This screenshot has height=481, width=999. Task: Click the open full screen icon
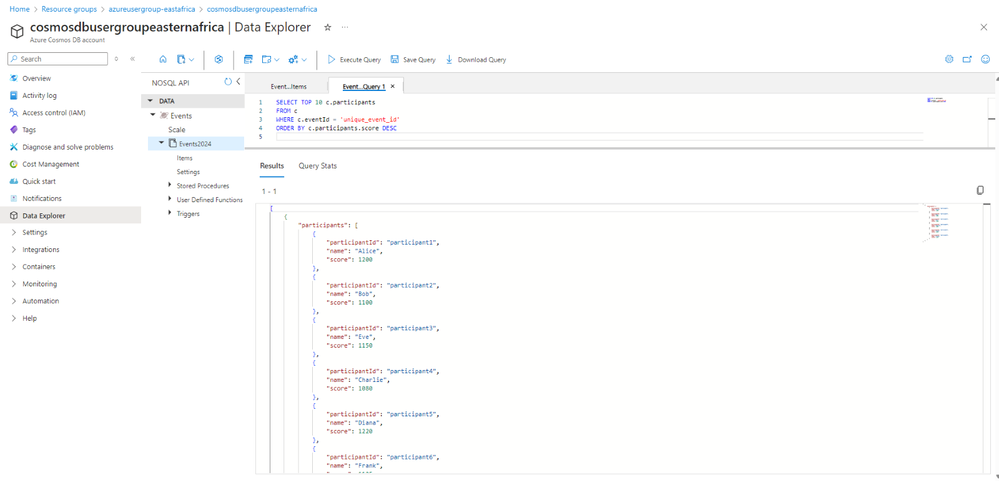click(967, 59)
